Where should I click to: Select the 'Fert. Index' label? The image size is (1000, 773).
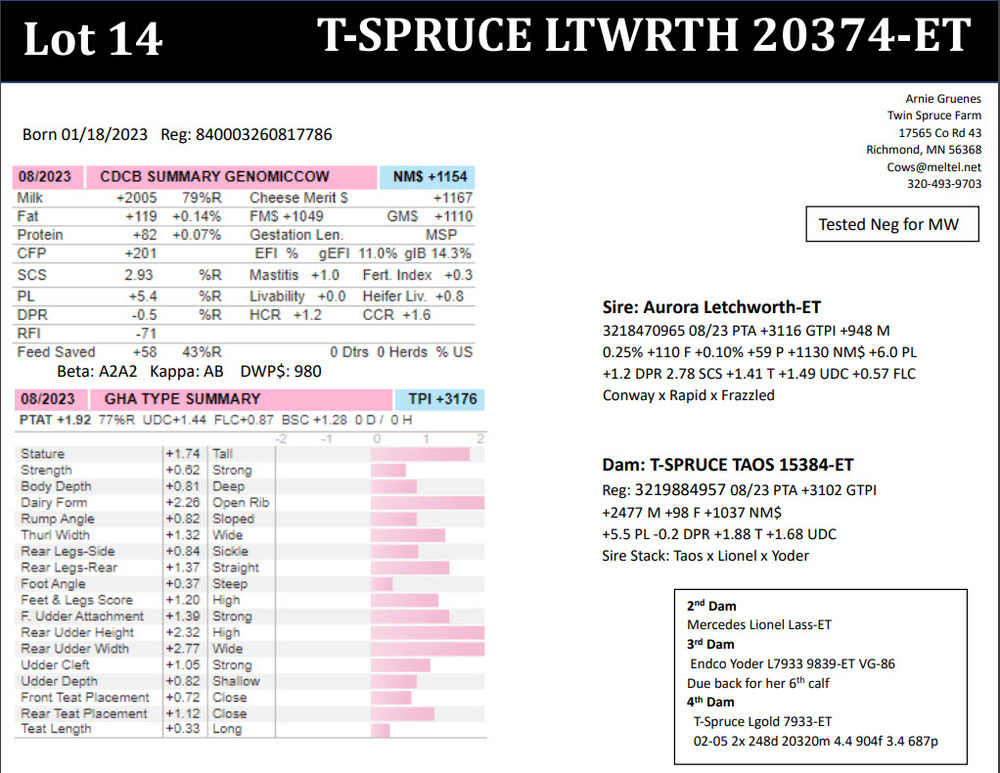click(x=397, y=275)
